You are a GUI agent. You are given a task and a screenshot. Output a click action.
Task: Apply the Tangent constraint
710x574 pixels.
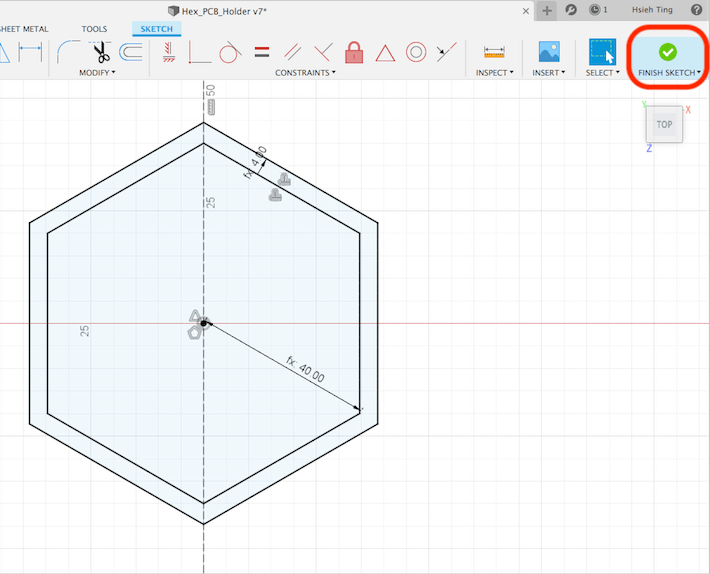[230, 52]
